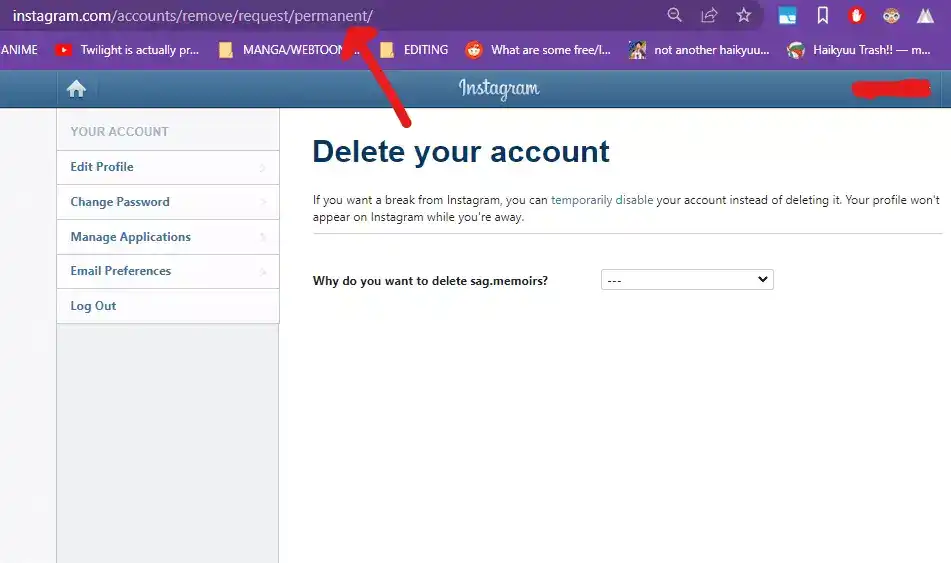The image size is (951, 563).
Task: Click the 'YOUR ACCOUNT' sidebar header
Action: click(119, 132)
